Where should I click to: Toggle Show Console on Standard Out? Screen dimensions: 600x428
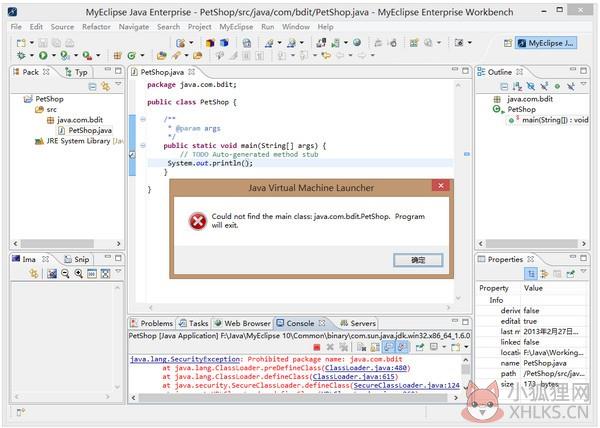[x=388, y=347]
